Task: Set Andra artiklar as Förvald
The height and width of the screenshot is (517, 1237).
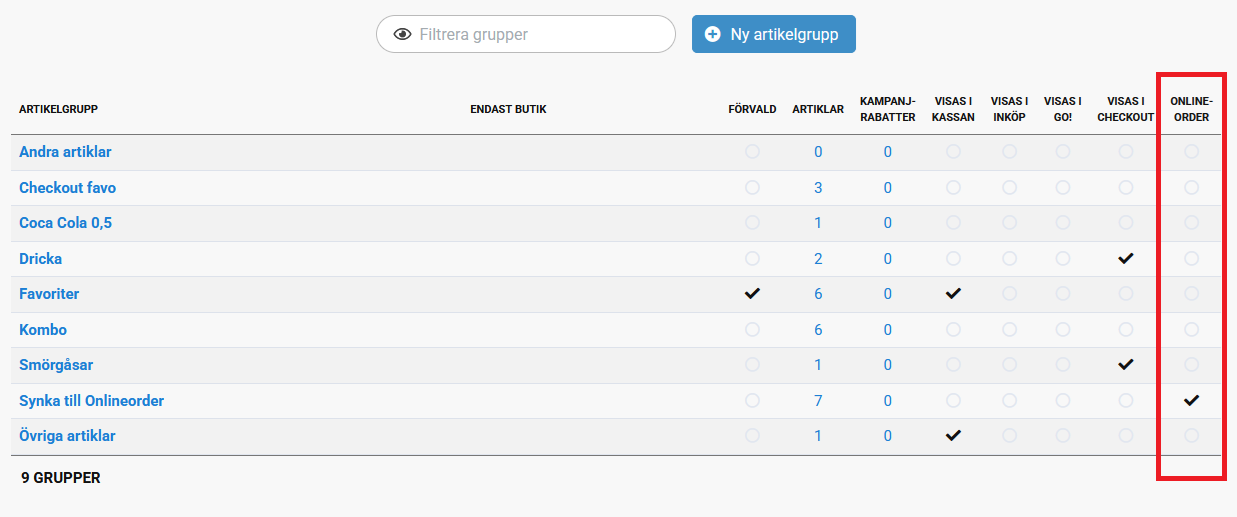Action: click(752, 152)
